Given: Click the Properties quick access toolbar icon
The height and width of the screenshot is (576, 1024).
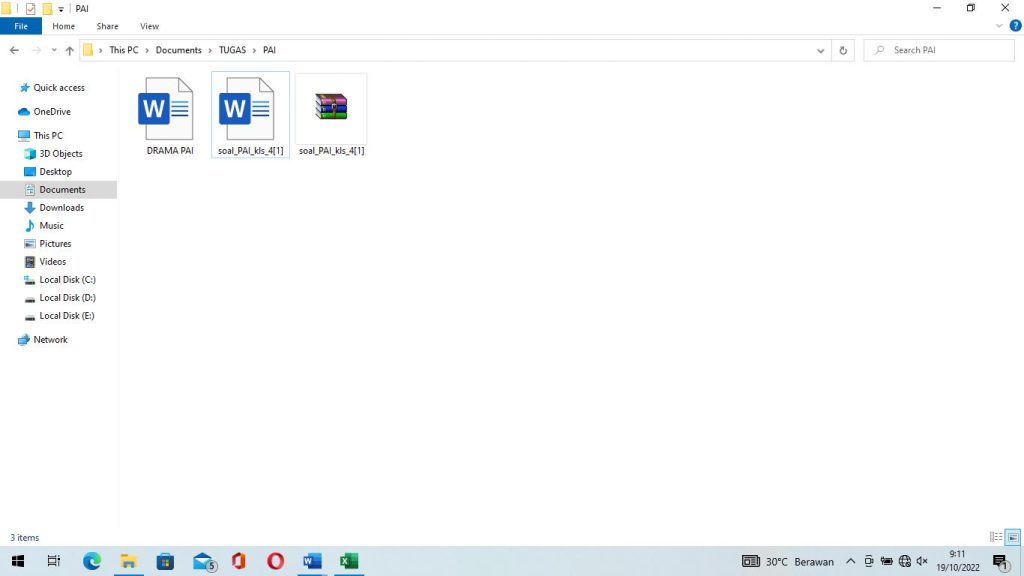Looking at the screenshot, I should (31, 8).
